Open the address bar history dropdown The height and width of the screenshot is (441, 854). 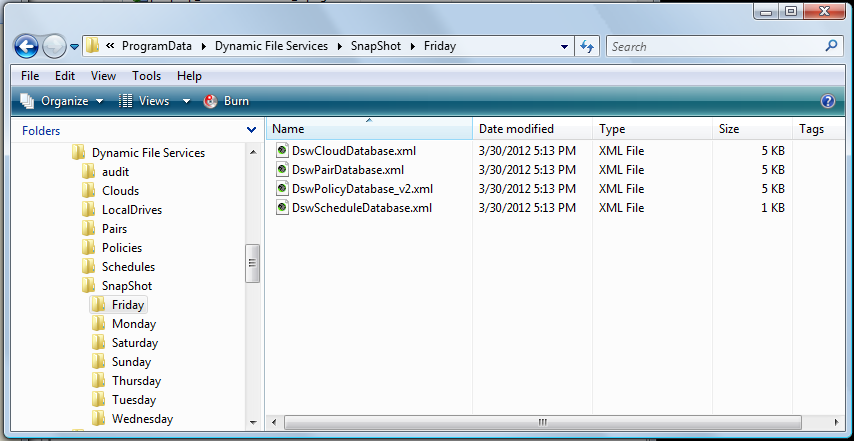coord(565,47)
